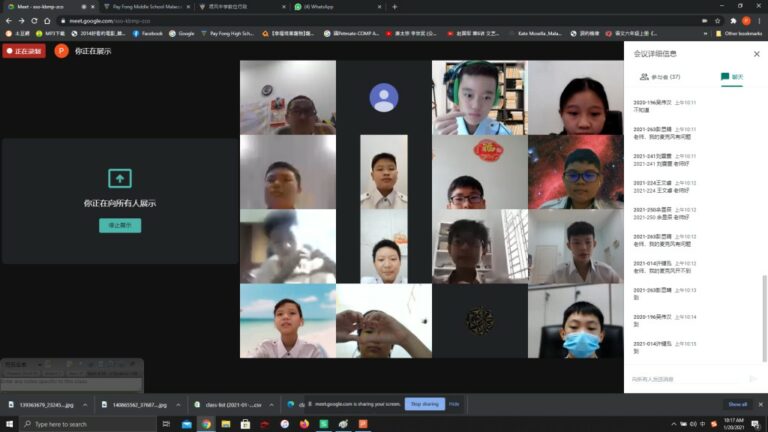Open the Chrome extensions puzzle icon

[733, 21]
